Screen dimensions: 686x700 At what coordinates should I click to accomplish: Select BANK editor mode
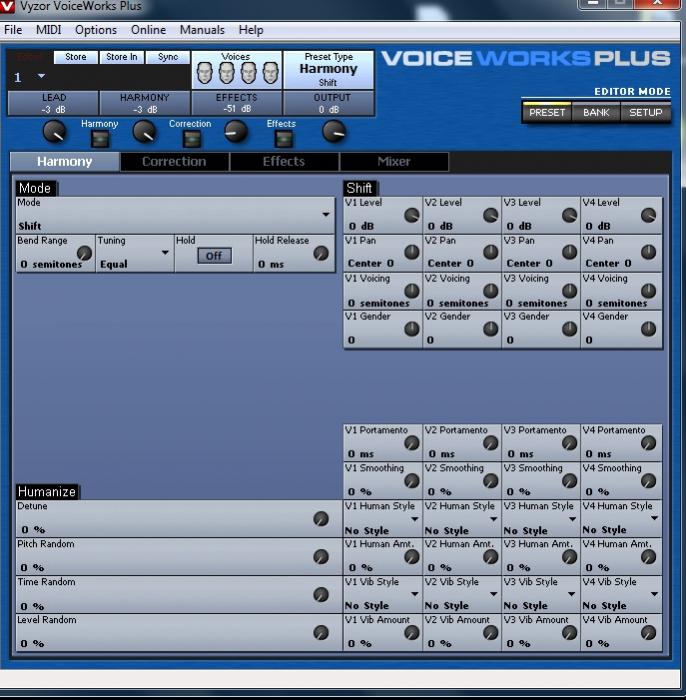click(x=596, y=112)
